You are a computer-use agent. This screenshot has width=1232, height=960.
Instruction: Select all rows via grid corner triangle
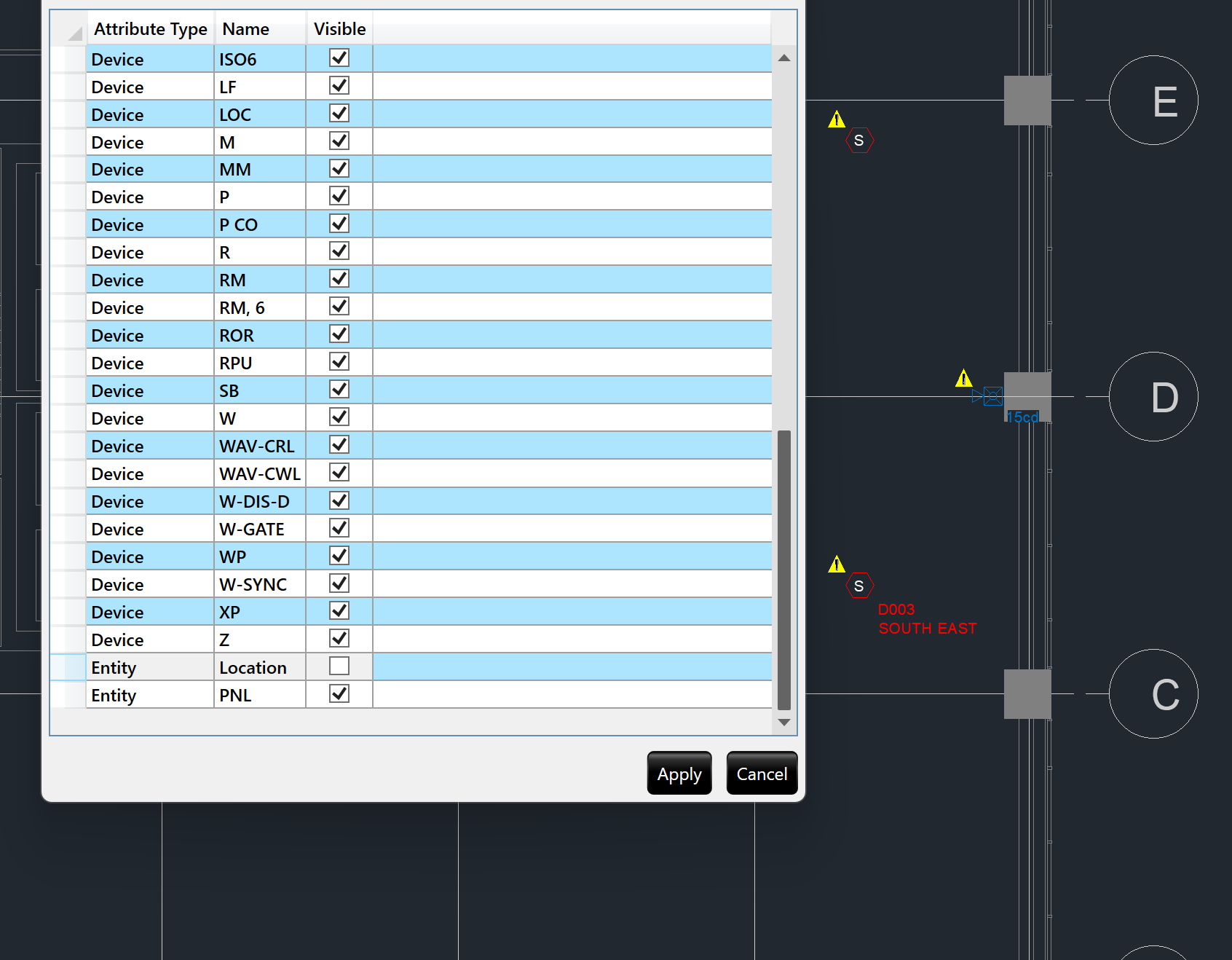[x=74, y=33]
